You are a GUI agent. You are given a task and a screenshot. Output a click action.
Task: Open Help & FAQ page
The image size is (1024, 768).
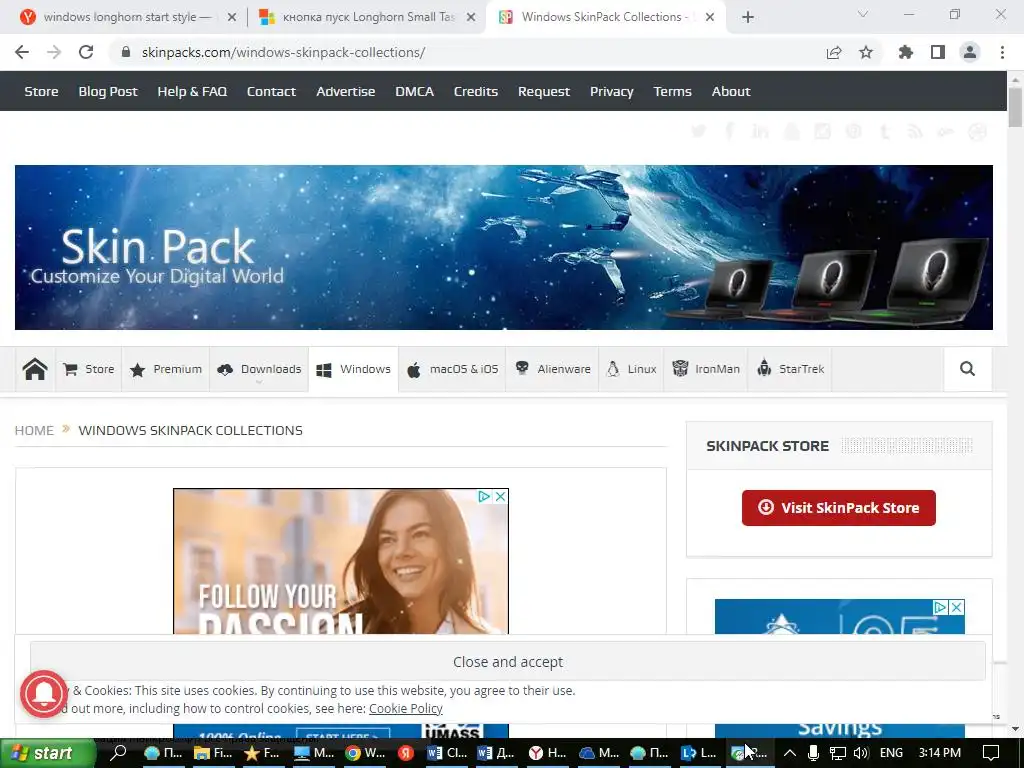(192, 91)
